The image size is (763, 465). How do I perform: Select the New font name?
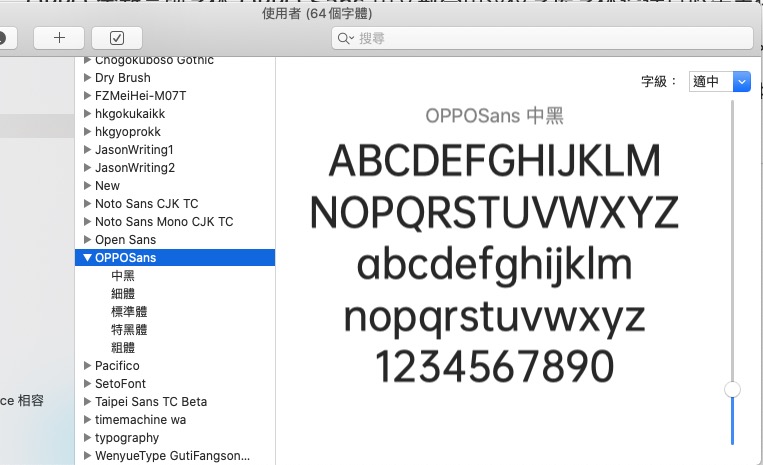point(107,186)
